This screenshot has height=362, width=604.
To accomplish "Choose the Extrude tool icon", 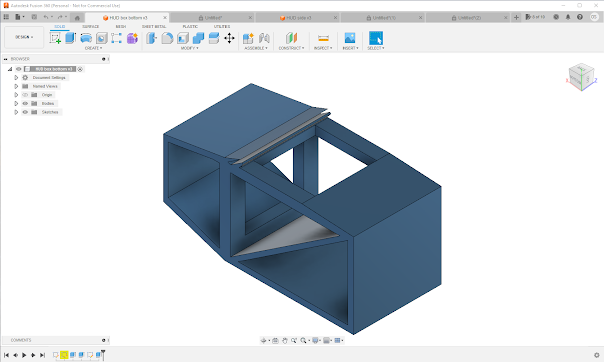I will pos(70,38).
